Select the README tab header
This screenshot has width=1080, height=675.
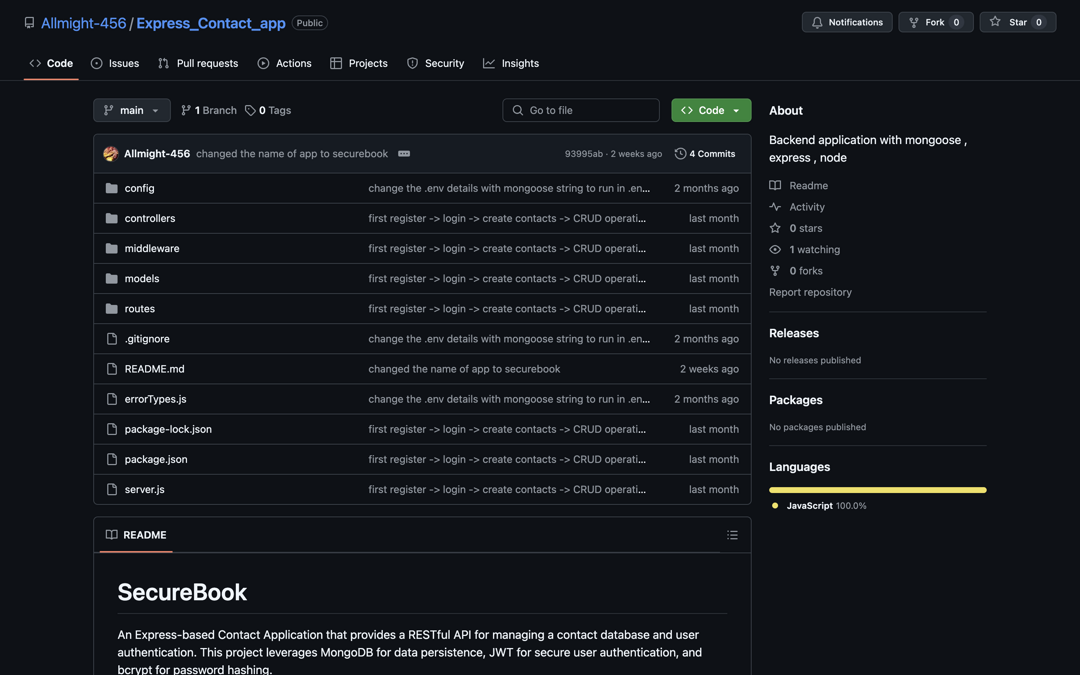pyautogui.click(x=136, y=535)
